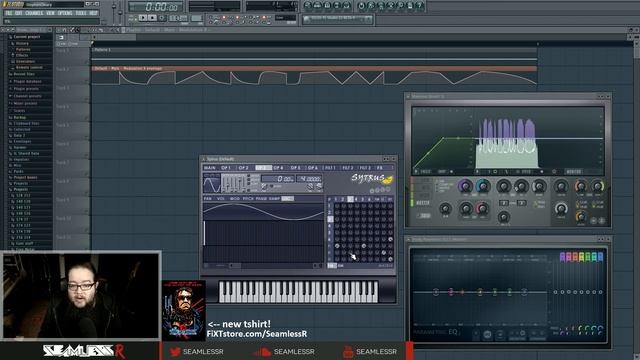Click the lit OUT-column knob in Sytrus matrix row 6
The height and width of the screenshot is (360, 640).
390,239
